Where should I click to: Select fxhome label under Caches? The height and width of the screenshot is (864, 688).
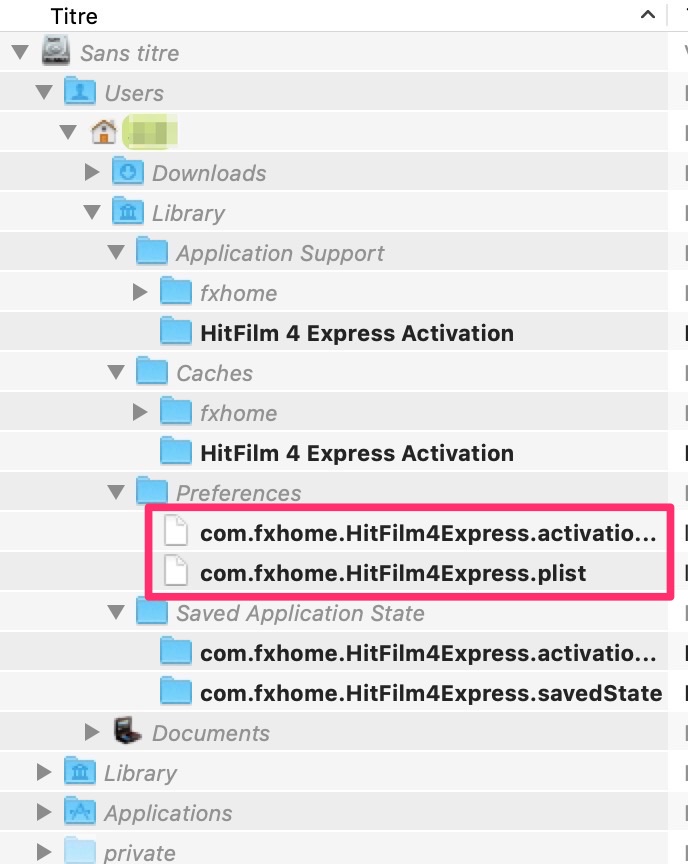click(239, 413)
